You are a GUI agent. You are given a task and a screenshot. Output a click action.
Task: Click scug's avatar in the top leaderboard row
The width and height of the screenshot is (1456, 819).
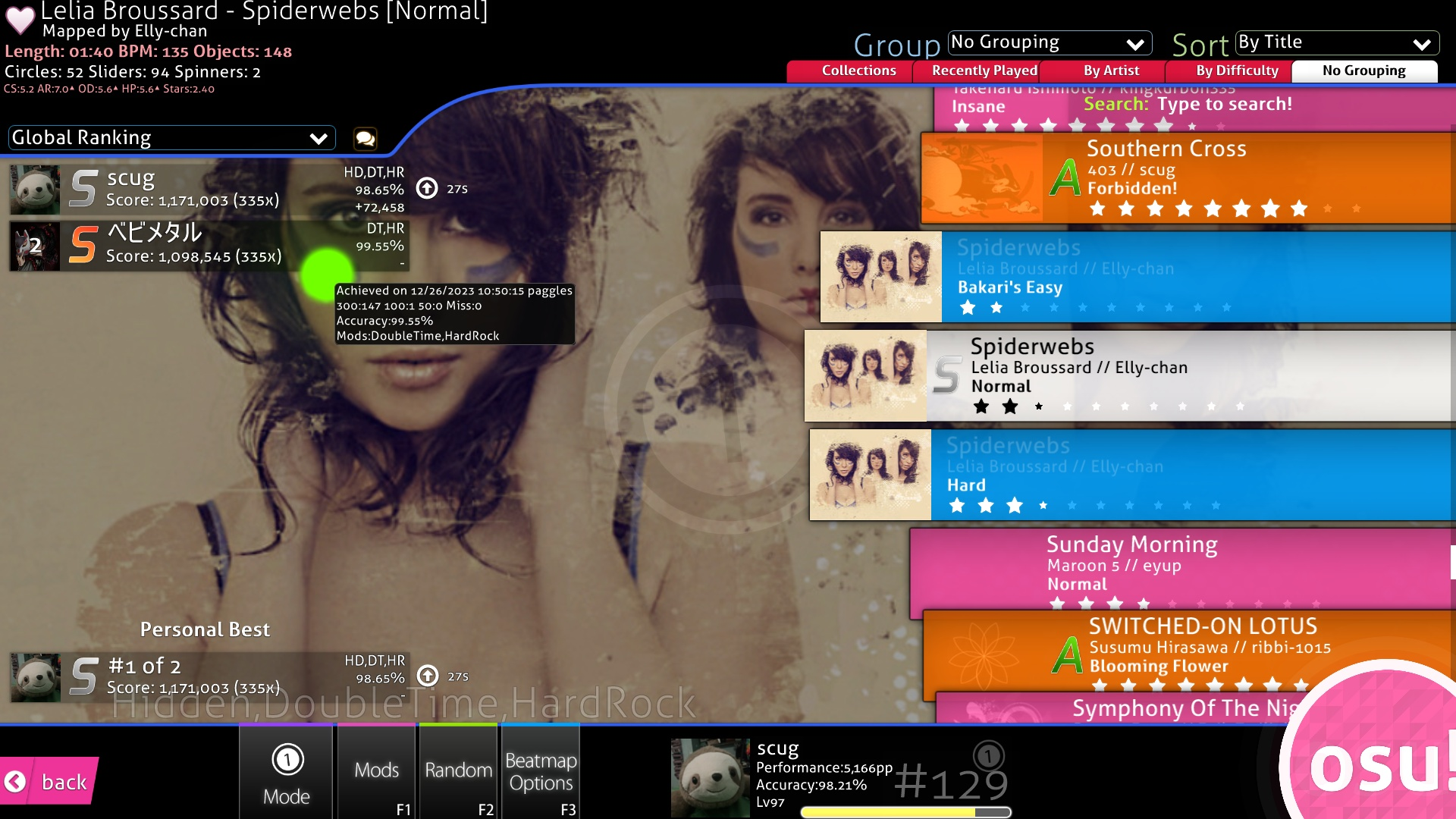pyautogui.click(x=35, y=190)
